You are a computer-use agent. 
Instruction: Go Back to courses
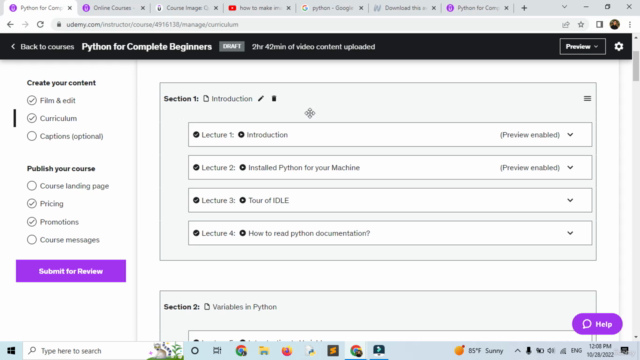(x=42, y=47)
